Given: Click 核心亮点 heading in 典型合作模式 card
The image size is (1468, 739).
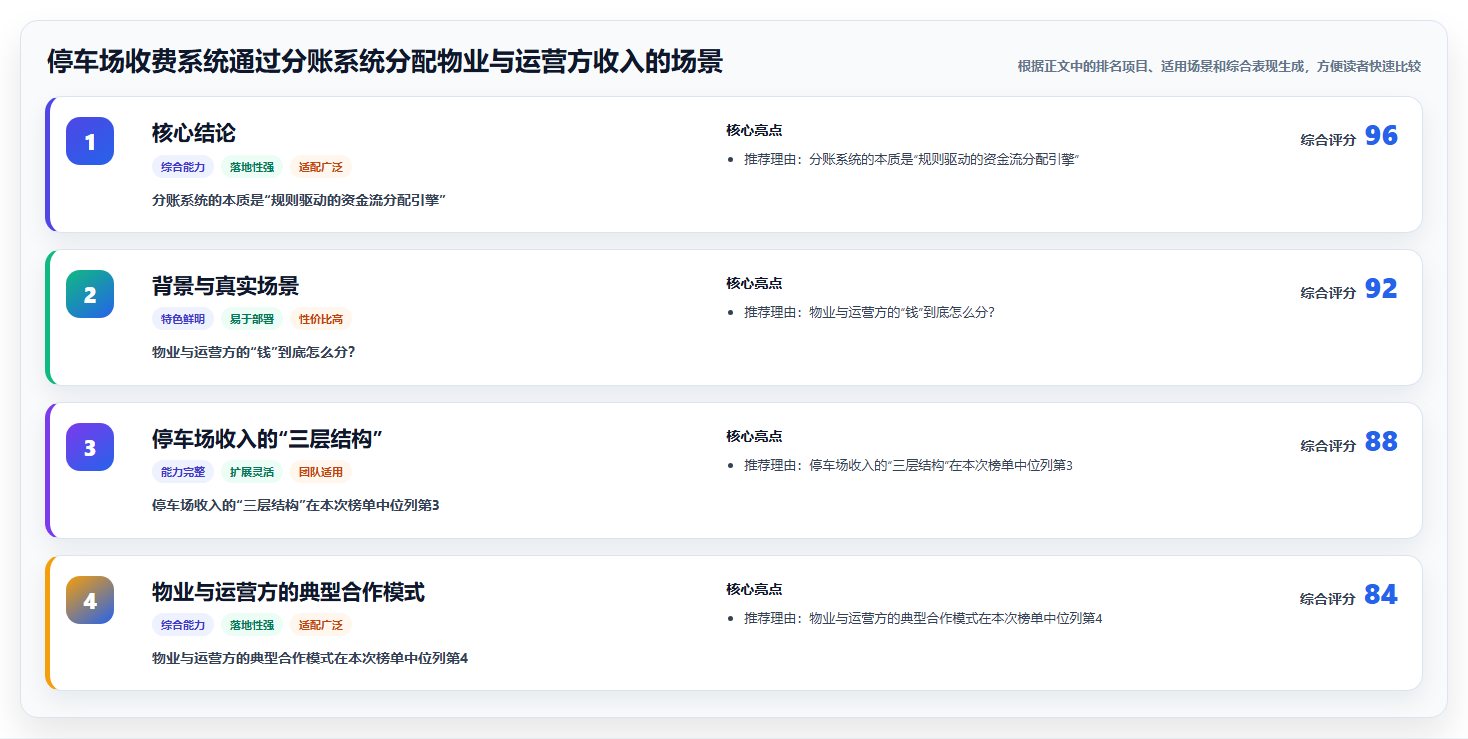Looking at the screenshot, I should coord(754,589).
